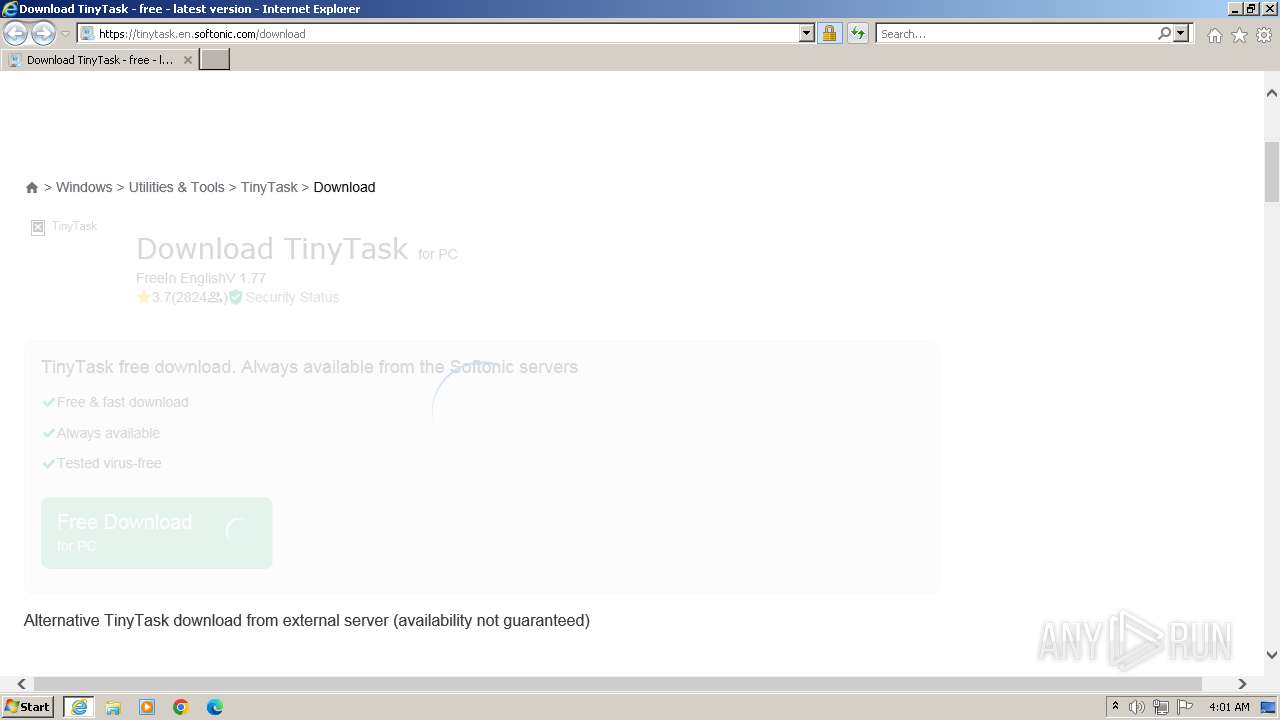
Task: Click the horizontal scrollbar thumb
Action: click(x=617, y=684)
